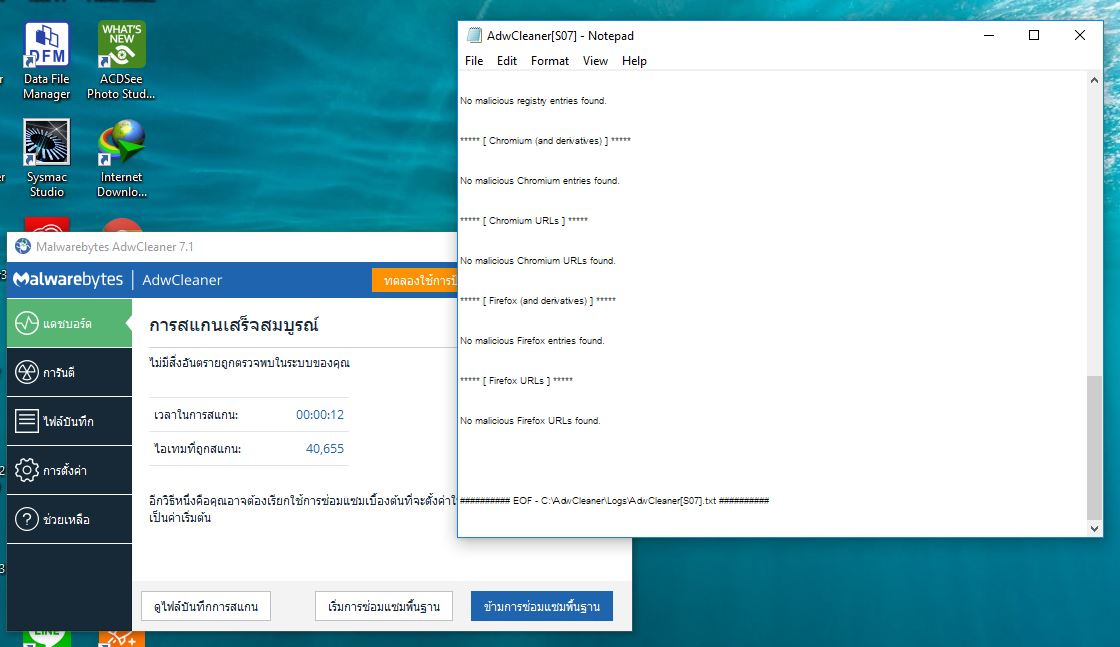Click the Malwarebytes logo in AdwCleaner header
Screen dimensions: 1120x647
(x=69, y=280)
